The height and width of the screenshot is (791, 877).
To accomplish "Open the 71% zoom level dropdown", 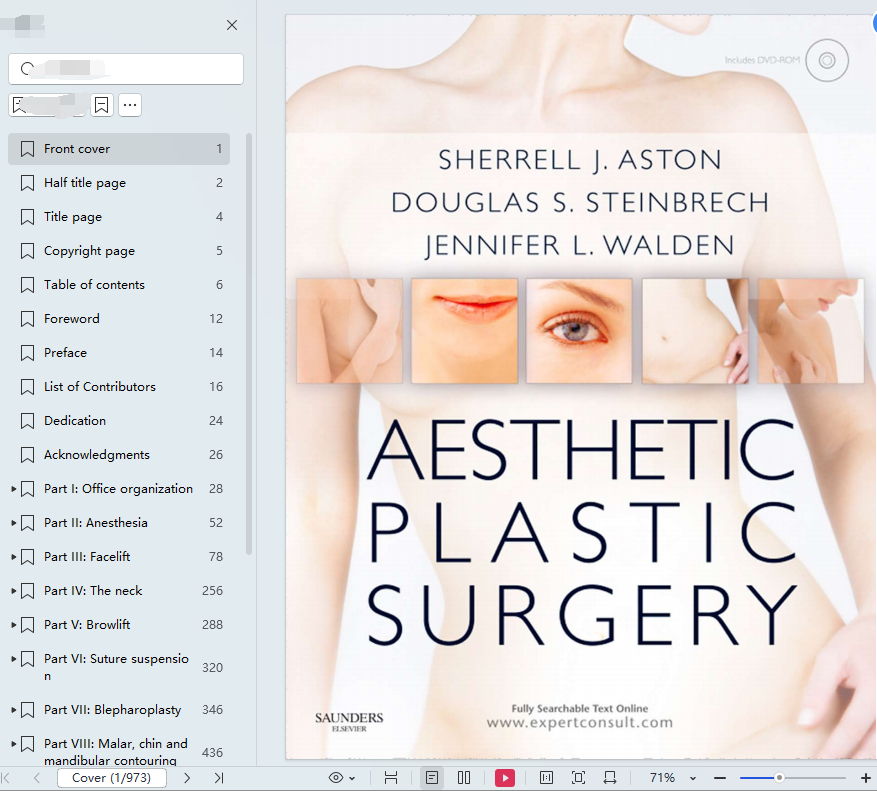I will [x=692, y=778].
